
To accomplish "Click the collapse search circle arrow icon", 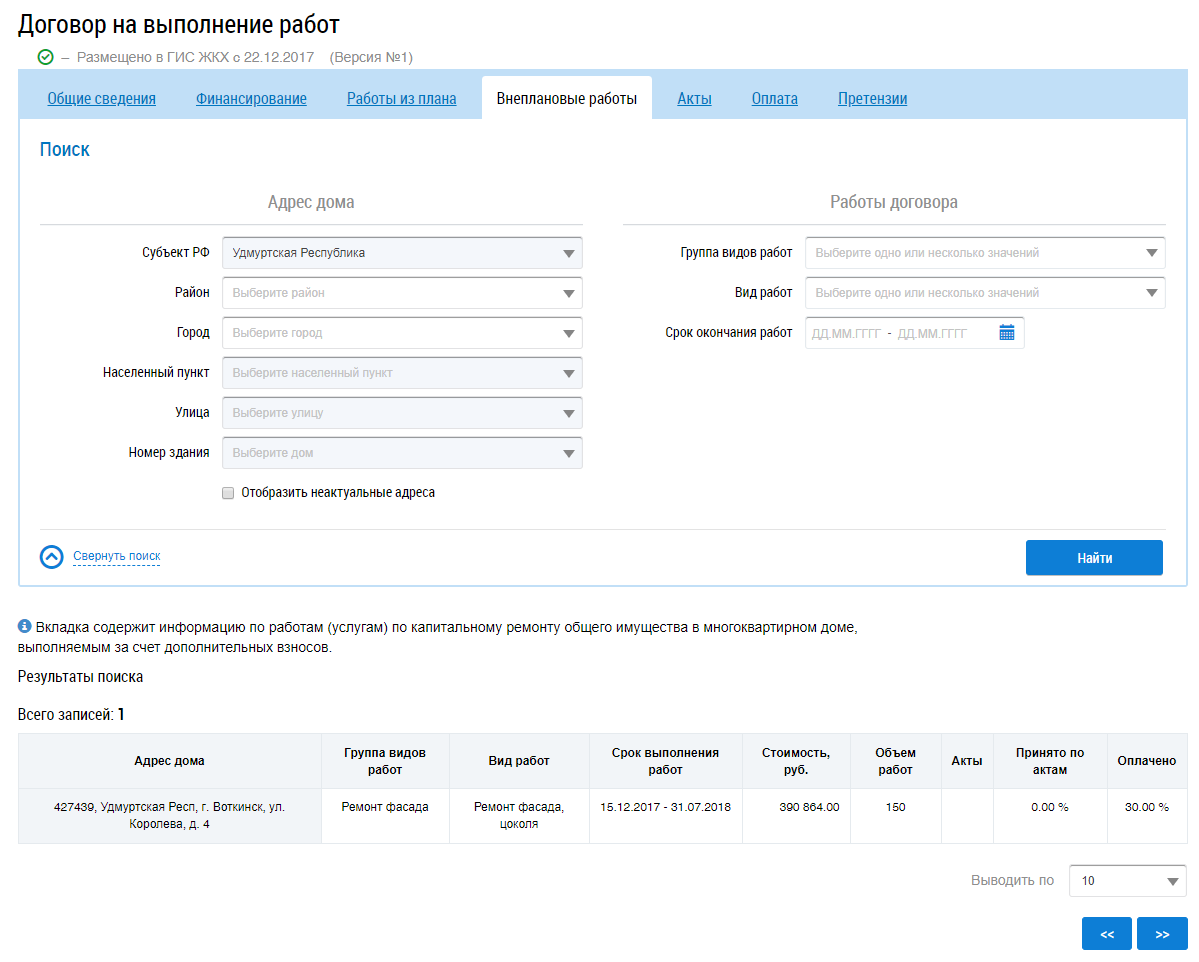I will [x=52, y=557].
